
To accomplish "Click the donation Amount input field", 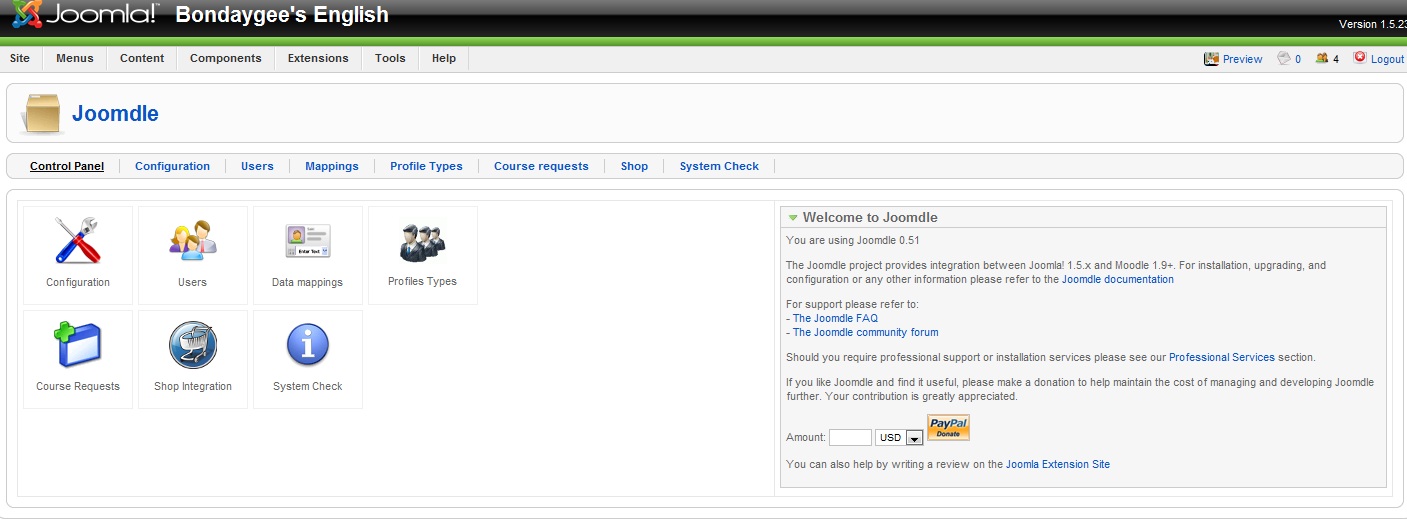I will pyautogui.click(x=850, y=438).
